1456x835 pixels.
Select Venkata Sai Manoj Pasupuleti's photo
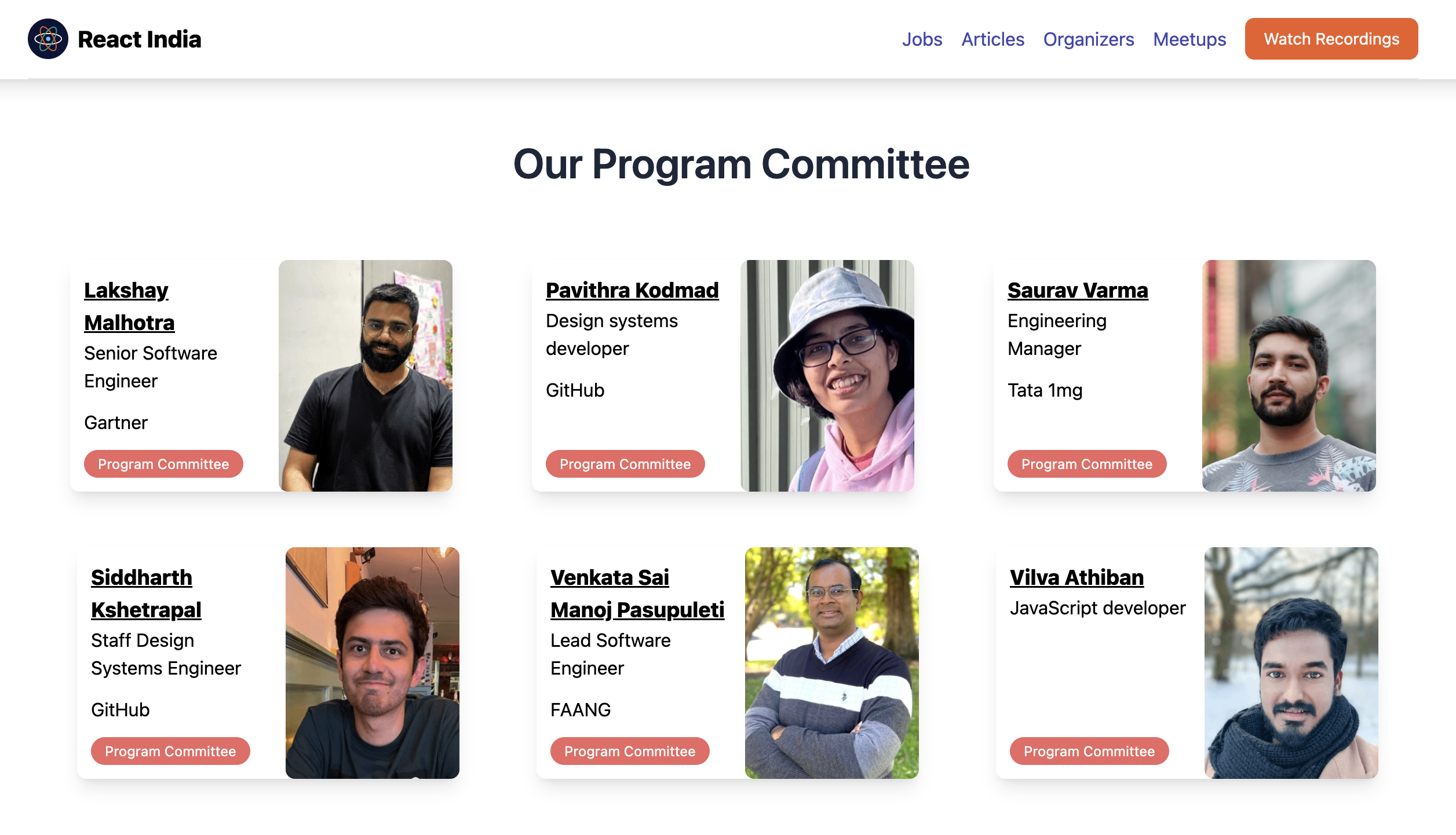tap(831, 662)
